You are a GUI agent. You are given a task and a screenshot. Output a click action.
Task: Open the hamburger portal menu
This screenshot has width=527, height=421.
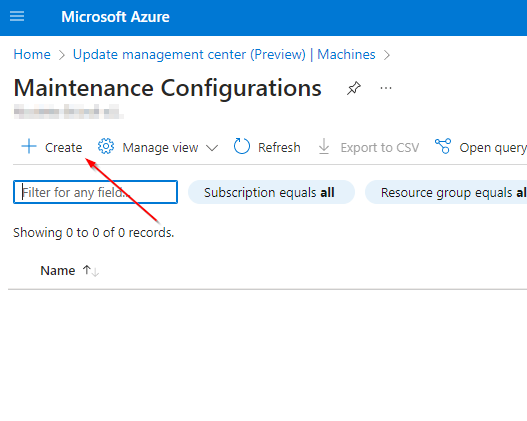point(17,16)
